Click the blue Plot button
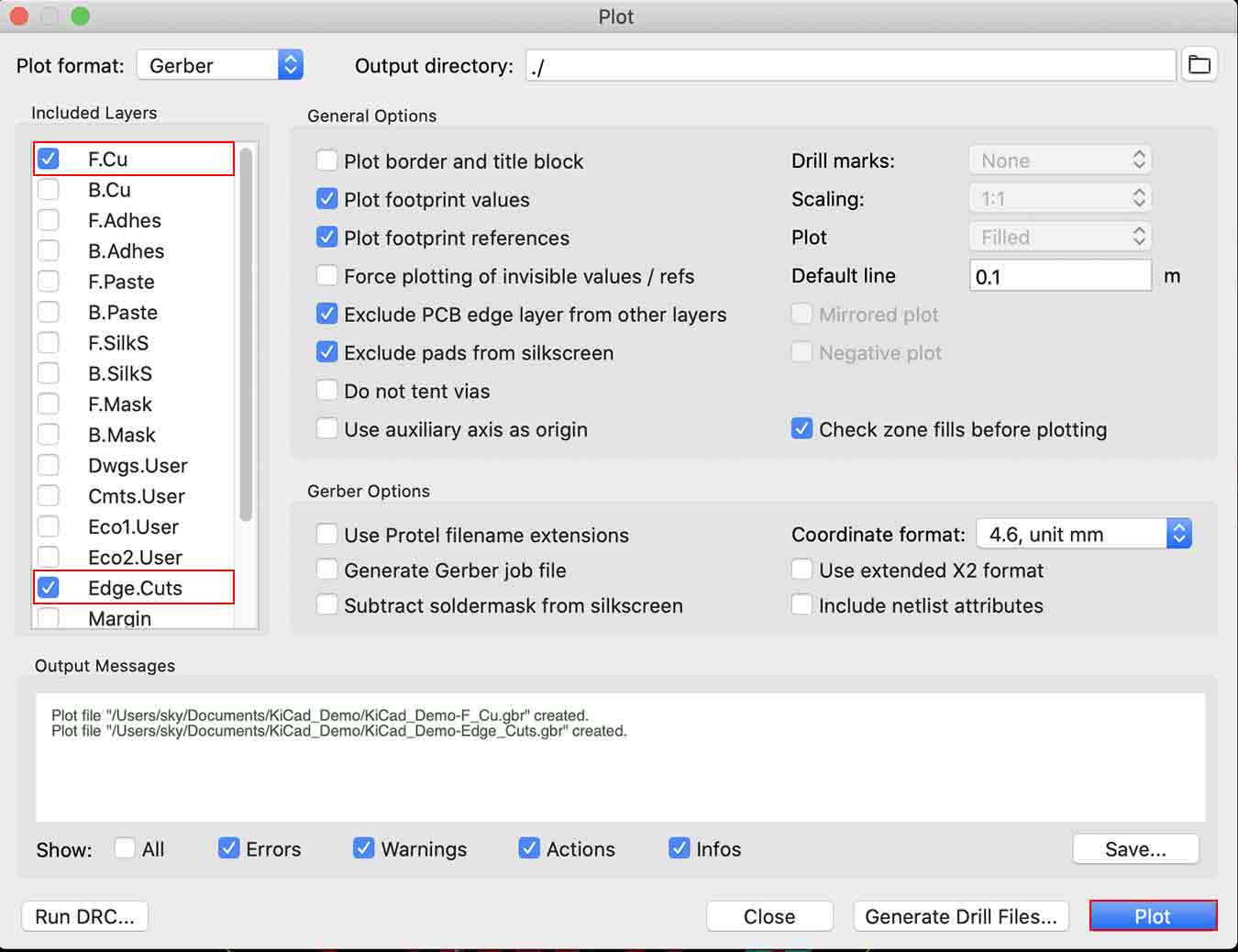The image size is (1238, 952). [1153, 916]
